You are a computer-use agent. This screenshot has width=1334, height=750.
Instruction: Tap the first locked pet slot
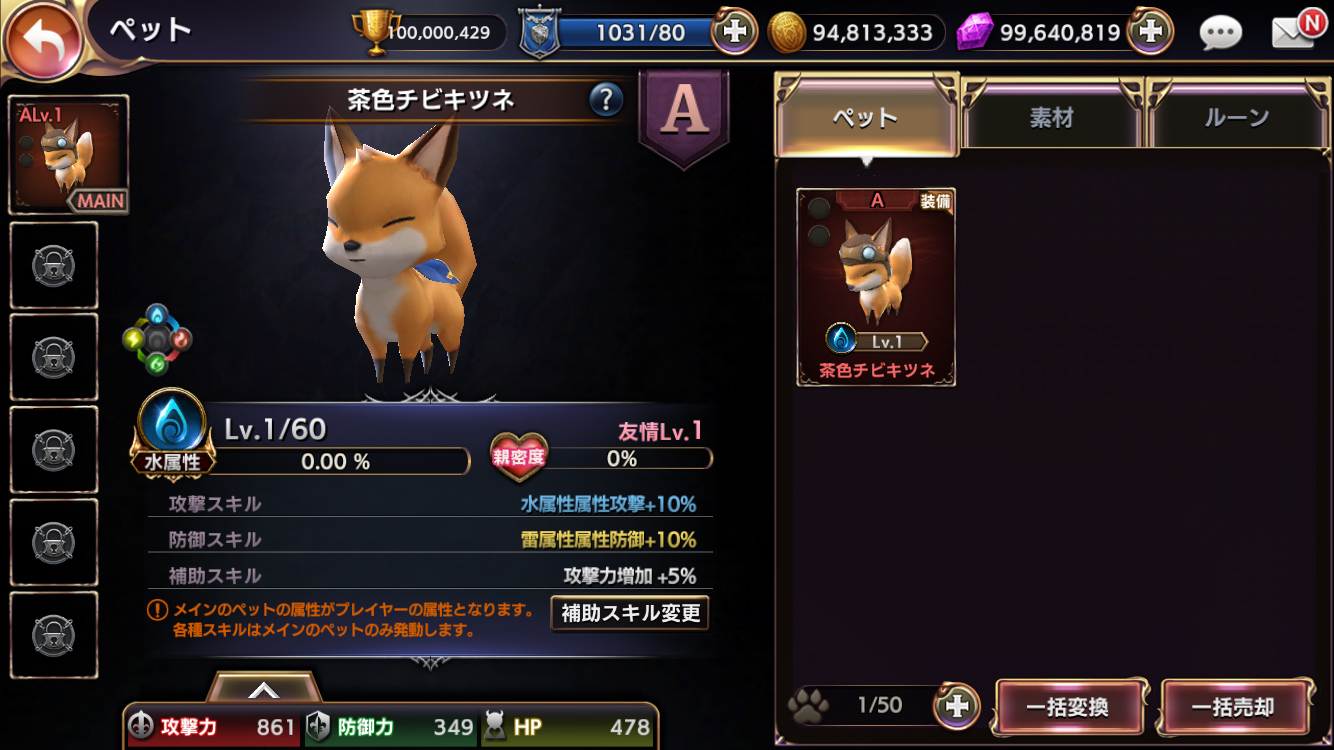(54, 265)
